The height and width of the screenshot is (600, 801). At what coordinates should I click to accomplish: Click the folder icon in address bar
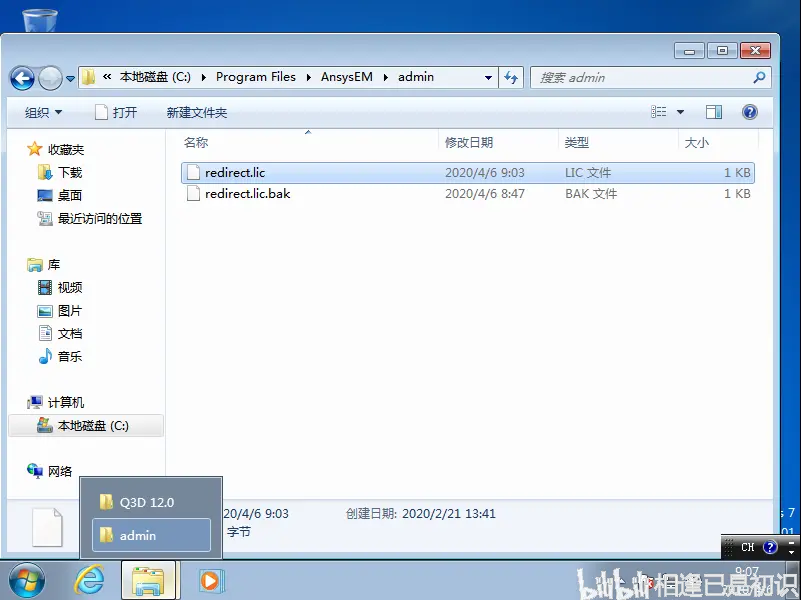pyautogui.click(x=88, y=77)
